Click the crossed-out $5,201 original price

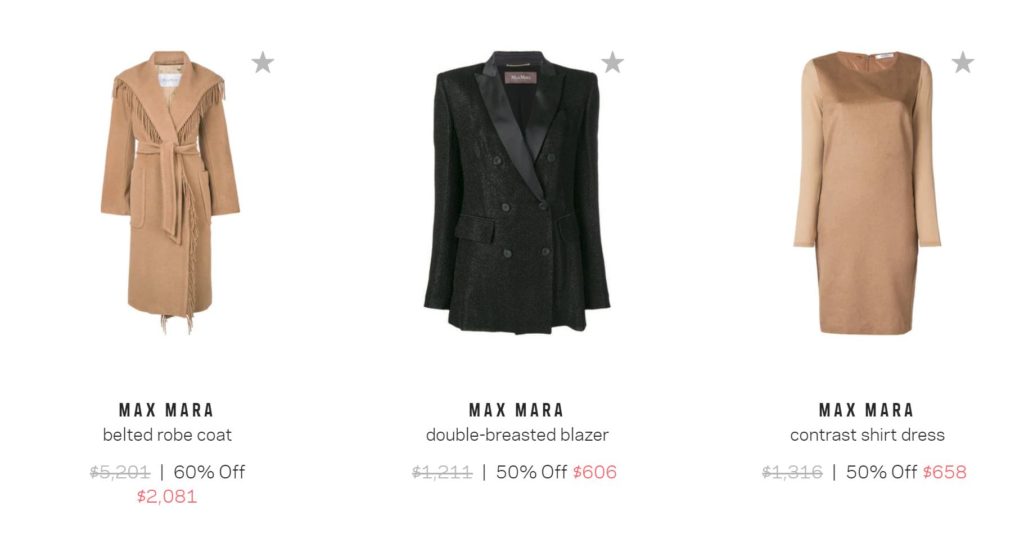(x=120, y=472)
